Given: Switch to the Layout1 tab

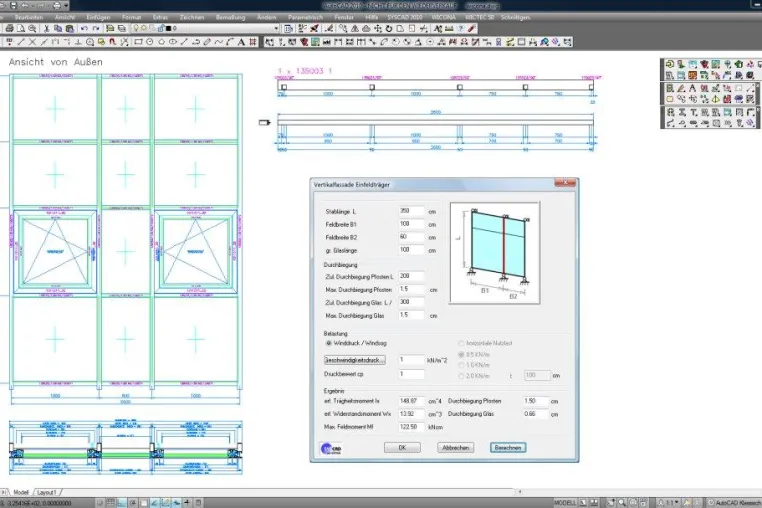Looking at the screenshot, I should pyautogui.click(x=47, y=492).
